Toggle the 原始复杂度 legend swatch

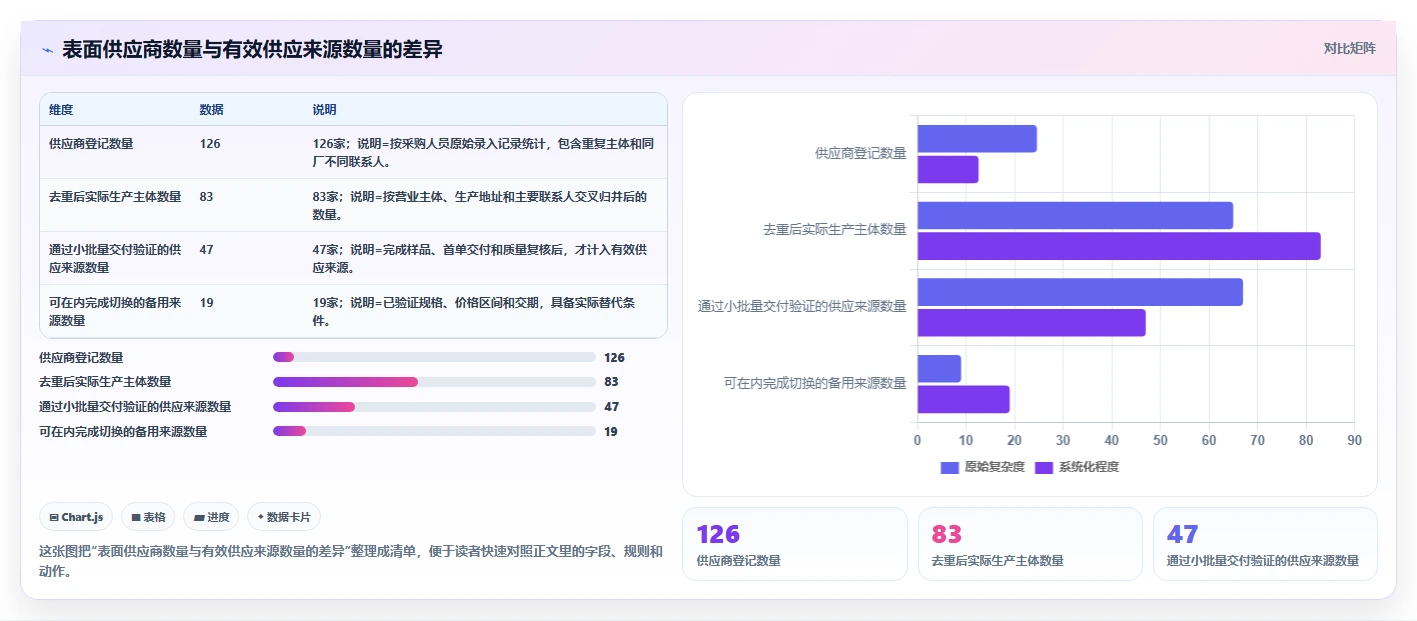click(950, 468)
